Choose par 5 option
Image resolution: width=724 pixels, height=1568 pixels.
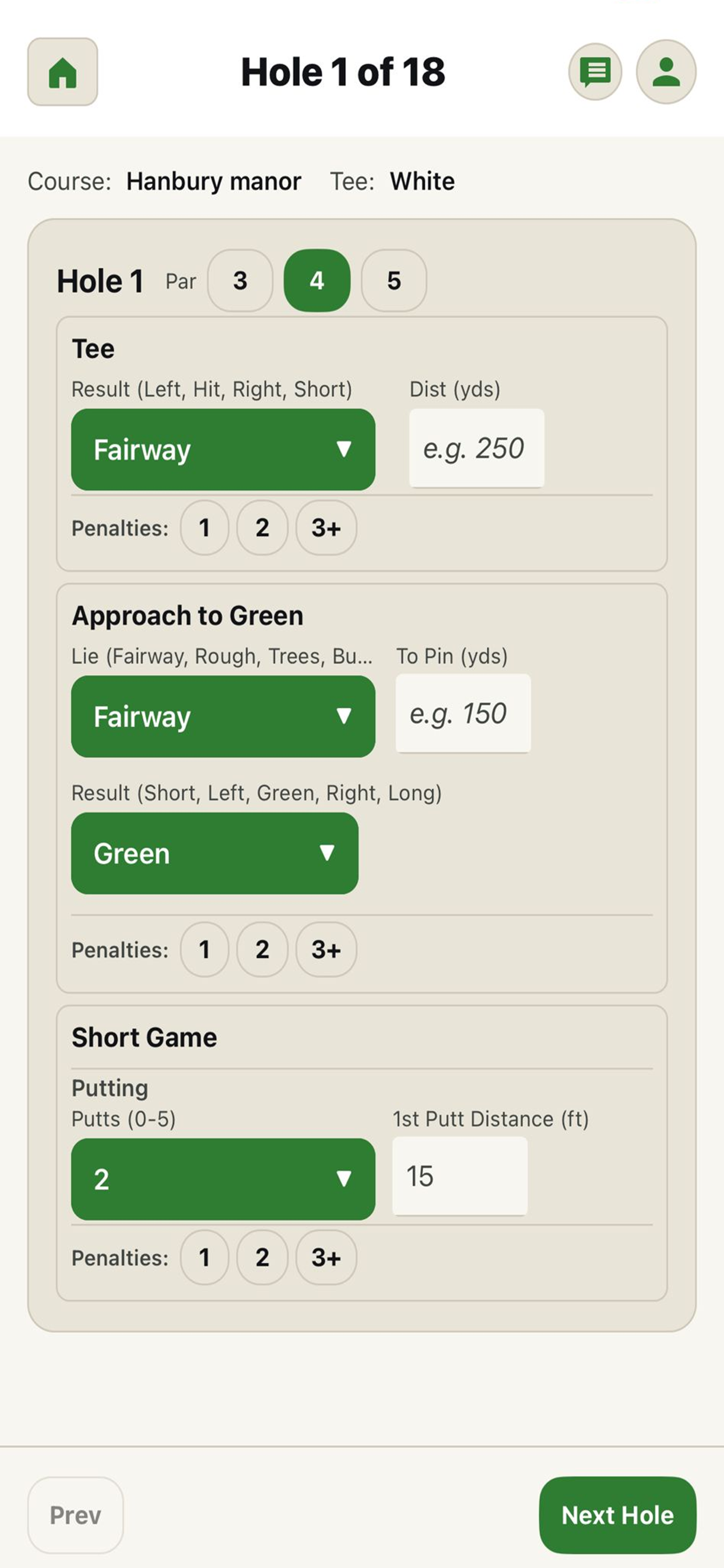pyautogui.click(x=393, y=281)
